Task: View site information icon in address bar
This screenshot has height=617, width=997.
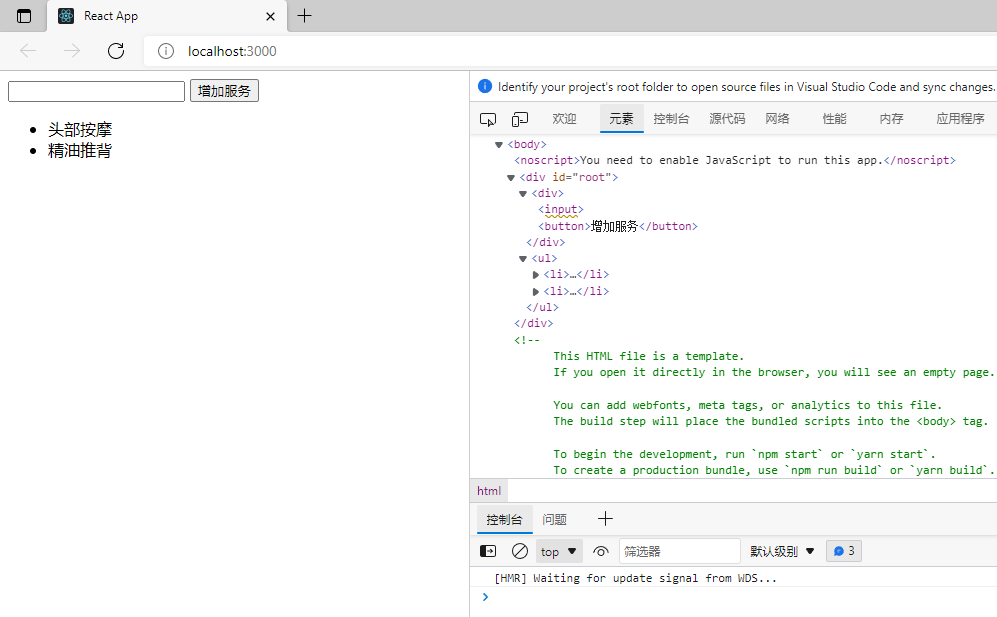Action: (x=166, y=51)
